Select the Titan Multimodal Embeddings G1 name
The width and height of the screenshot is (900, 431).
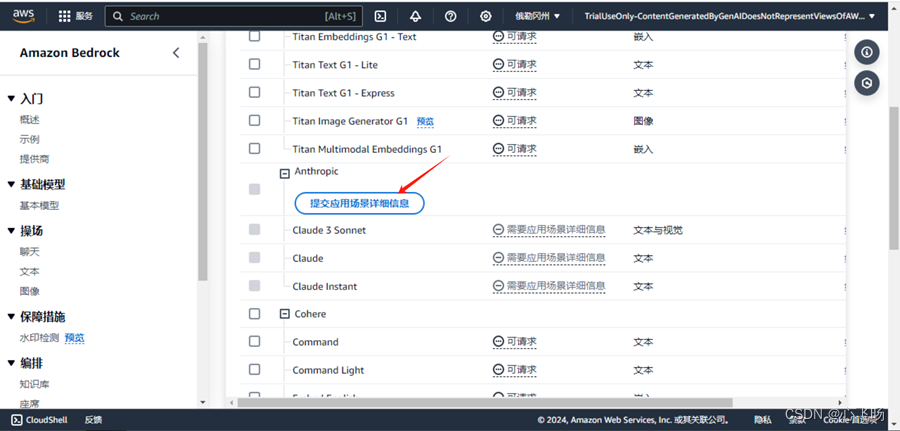point(367,149)
